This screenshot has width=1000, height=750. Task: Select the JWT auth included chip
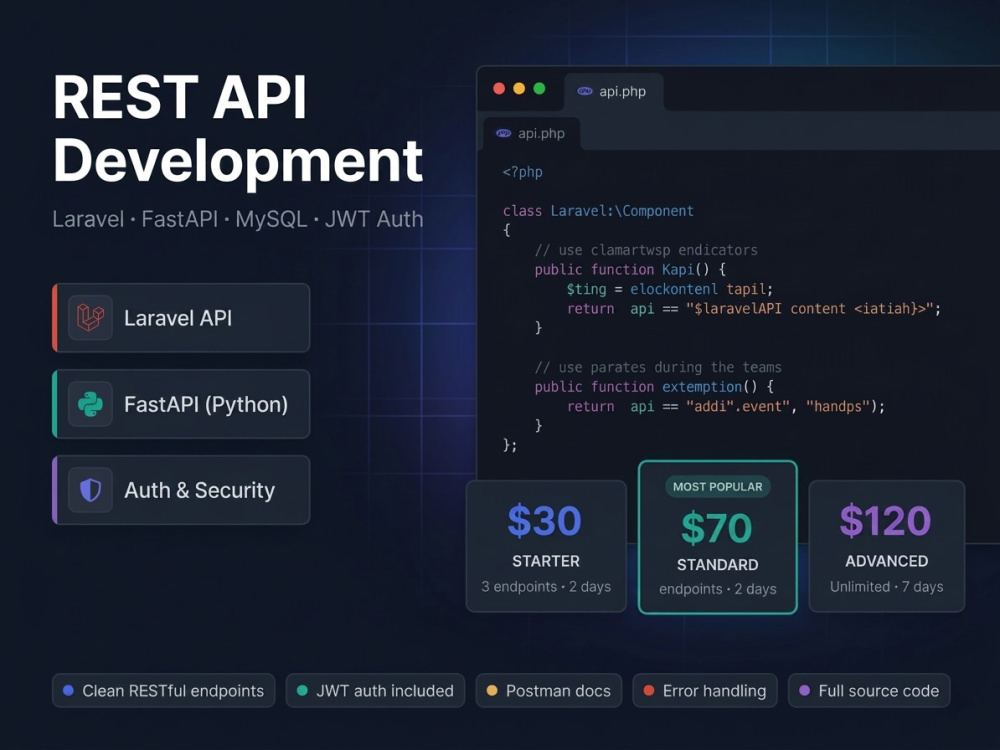tap(375, 690)
